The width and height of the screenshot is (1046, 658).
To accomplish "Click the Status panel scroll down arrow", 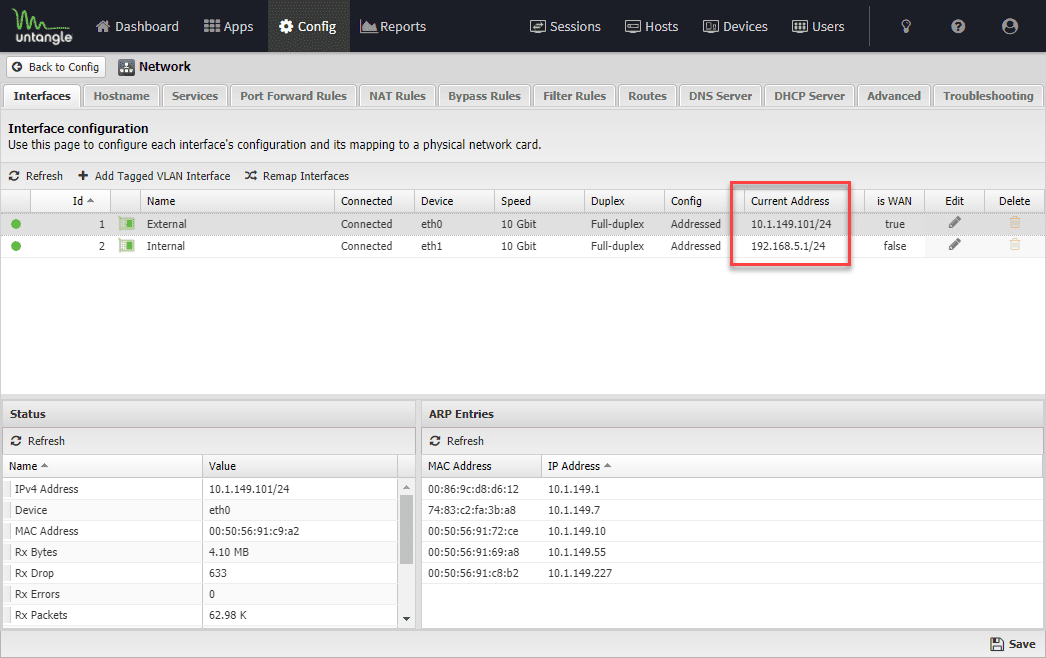I will pyautogui.click(x=406, y=619).
